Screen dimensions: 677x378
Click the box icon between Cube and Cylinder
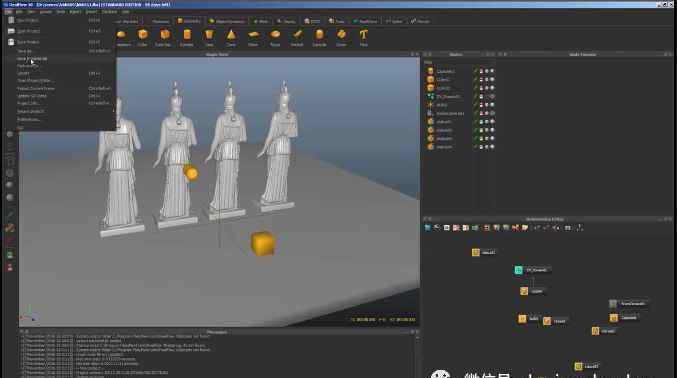[165, 35]
